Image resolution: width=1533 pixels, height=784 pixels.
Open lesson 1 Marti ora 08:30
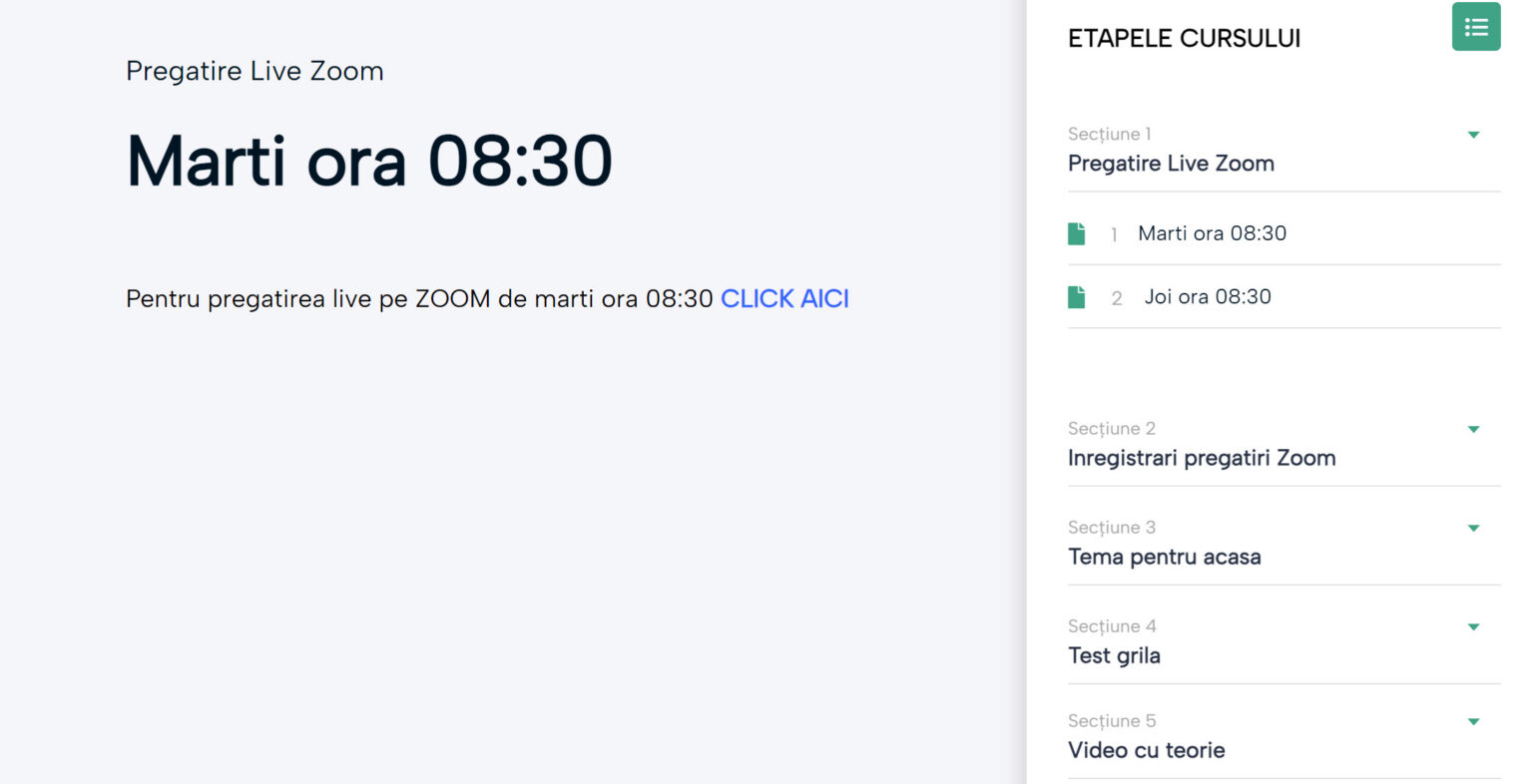(x=1212, y=233)
